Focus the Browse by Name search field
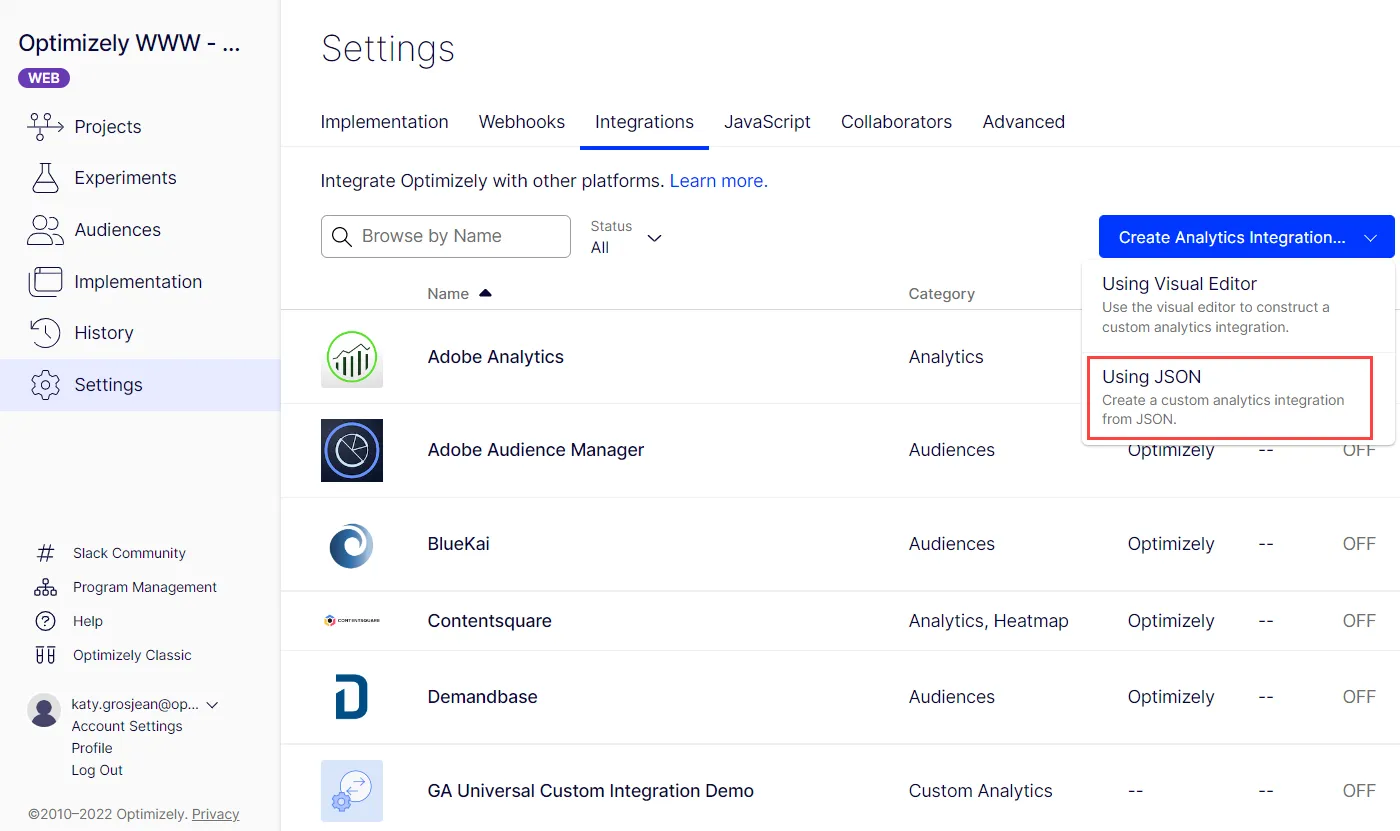1400x831 pixels. [x=446, y=237]
